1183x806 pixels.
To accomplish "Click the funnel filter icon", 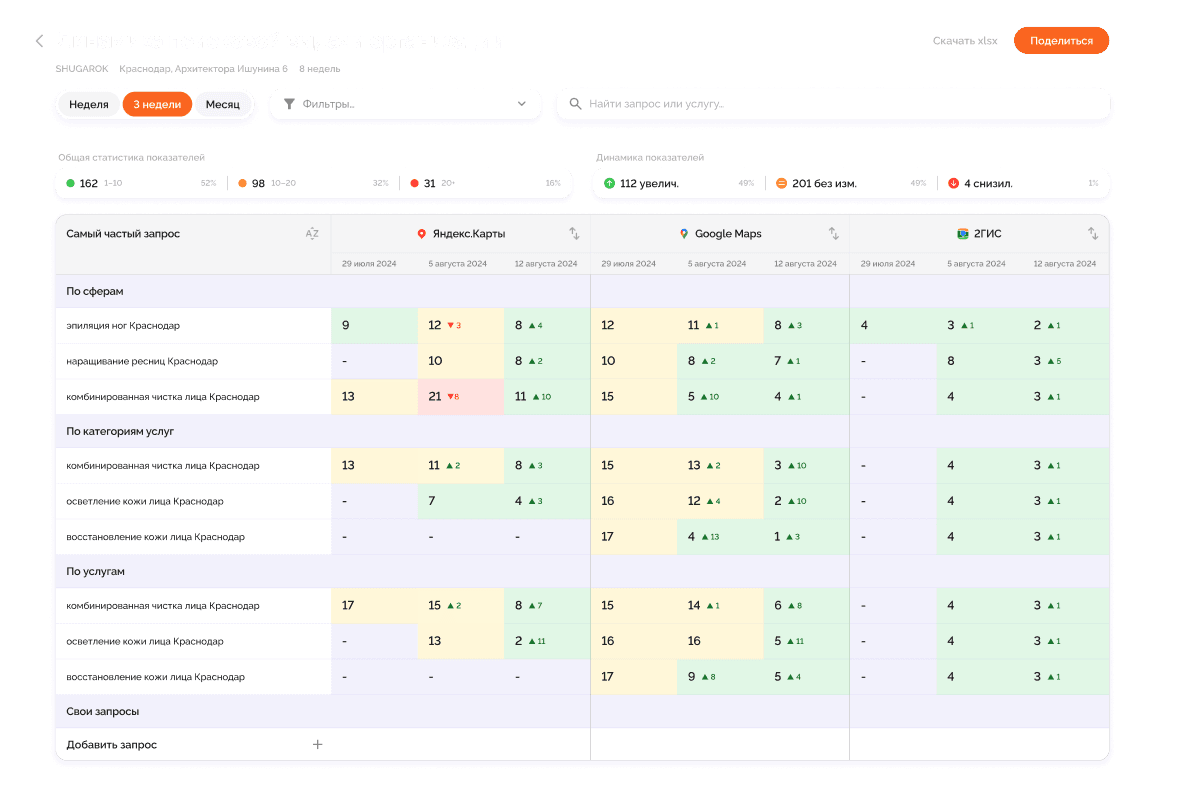I will 289,104.
